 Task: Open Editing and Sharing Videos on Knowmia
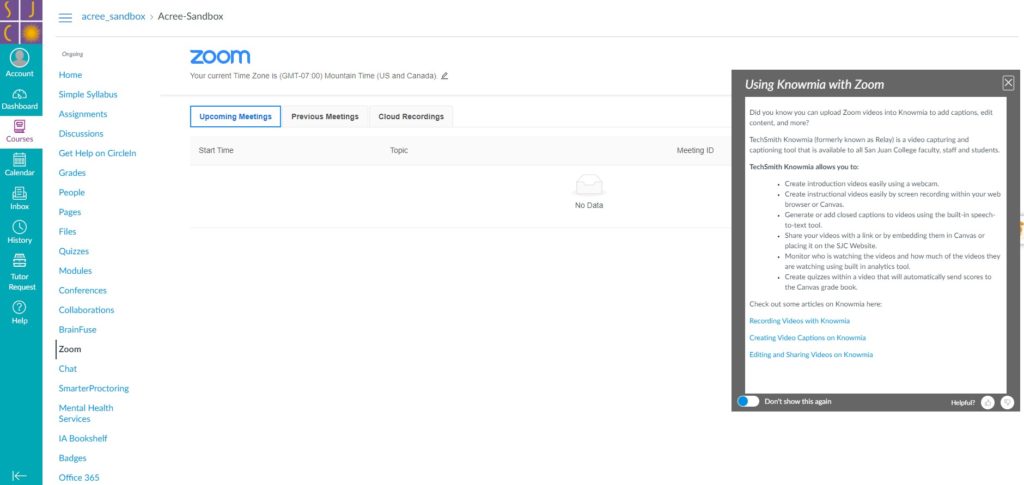click(811, 355)
